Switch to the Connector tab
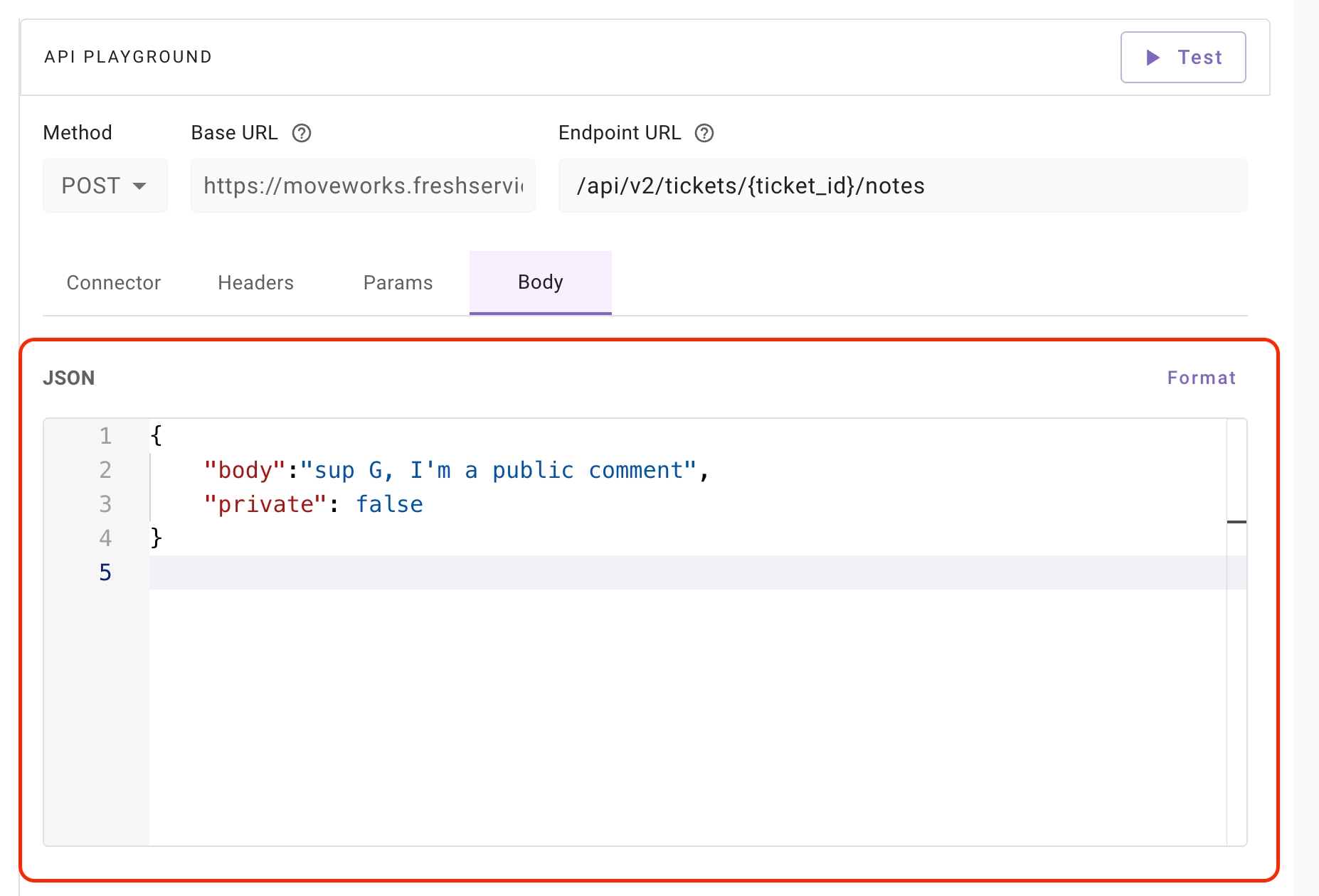 tap(114, 283)
